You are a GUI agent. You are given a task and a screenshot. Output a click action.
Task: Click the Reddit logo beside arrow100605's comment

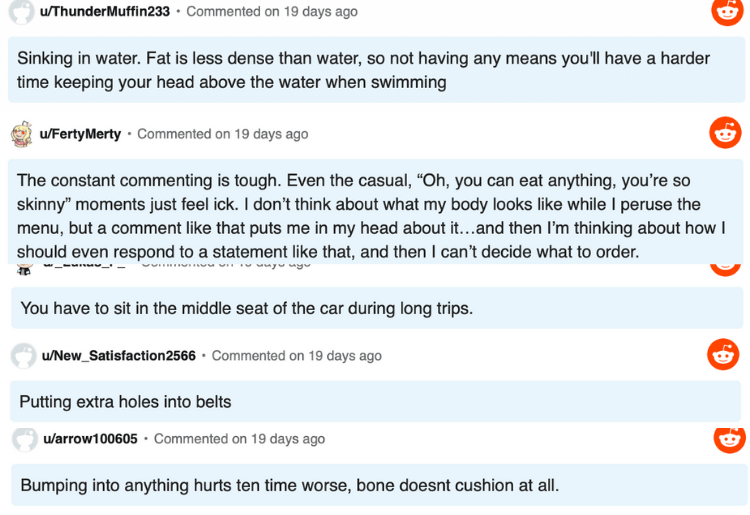pos(729,440)
